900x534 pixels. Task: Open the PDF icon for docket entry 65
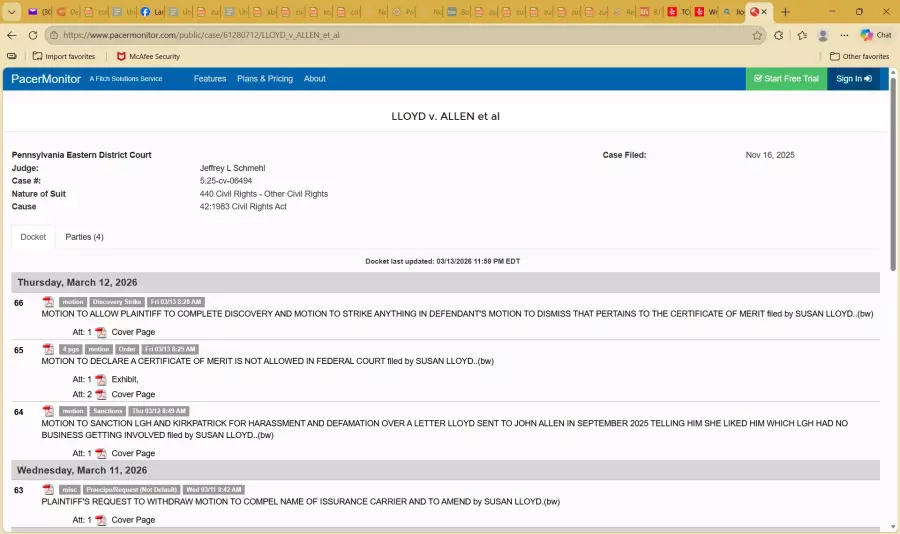[x=48, y=349]
